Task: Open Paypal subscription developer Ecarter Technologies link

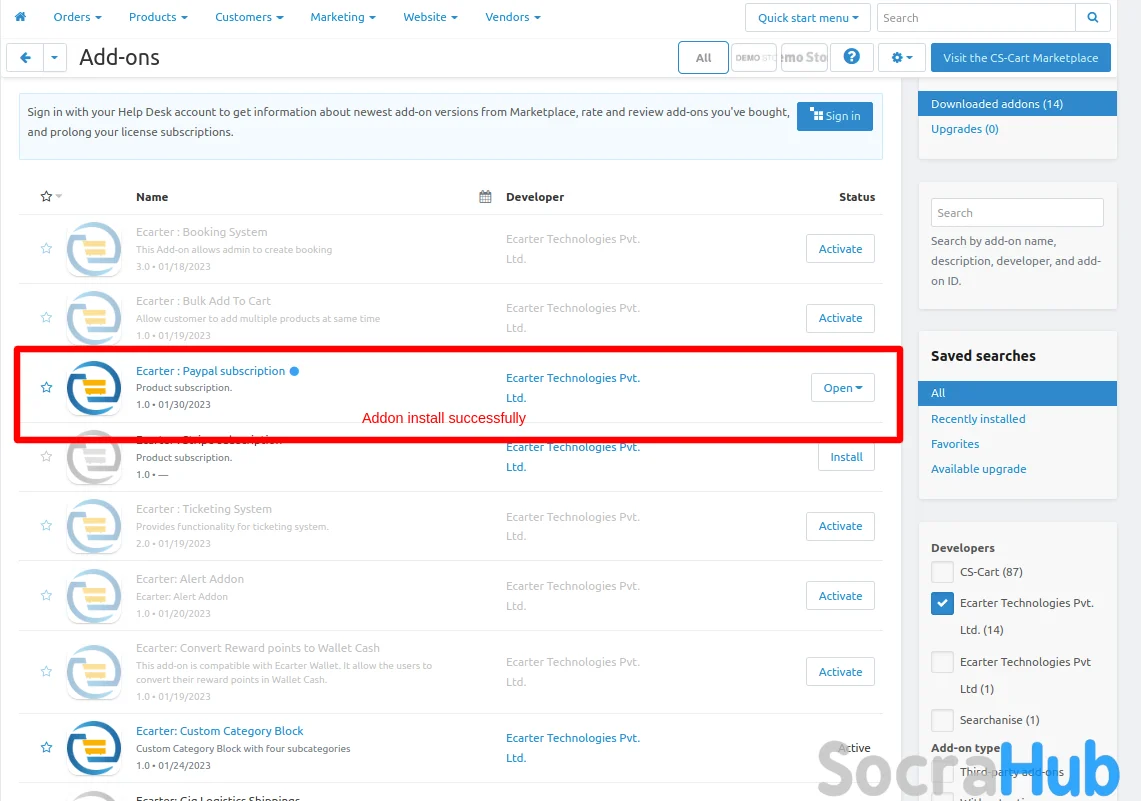Action: [573, 388]
